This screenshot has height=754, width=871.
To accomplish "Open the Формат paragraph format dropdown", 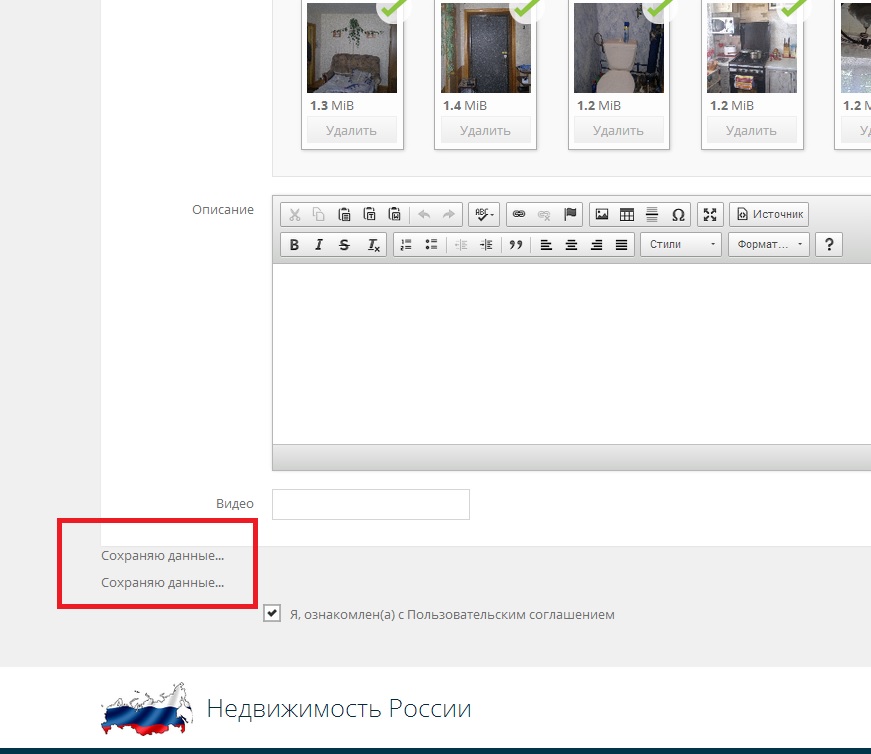I will [768, 245].
